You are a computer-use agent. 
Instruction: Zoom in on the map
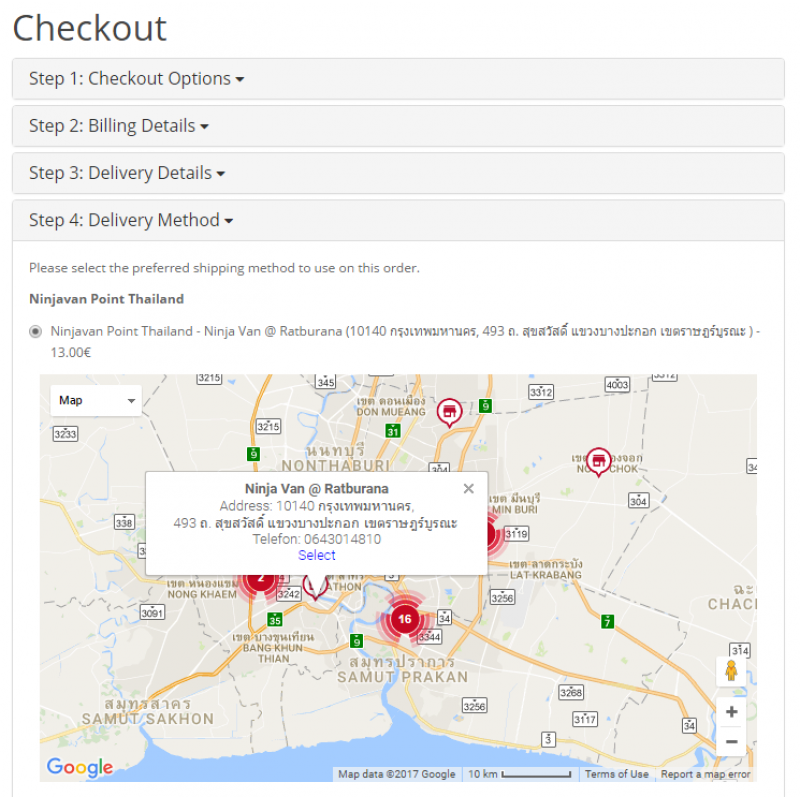click(x=731, y=712)
